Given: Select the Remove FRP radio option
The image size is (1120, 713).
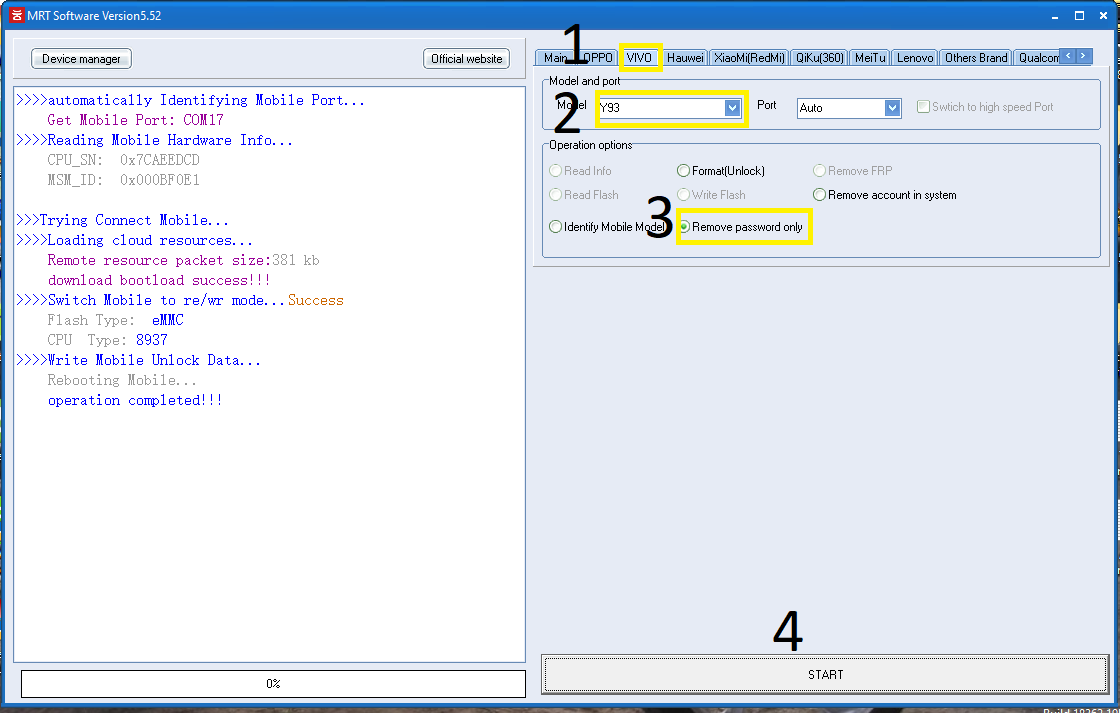Looking at the screenshot, I should point(819,171).
